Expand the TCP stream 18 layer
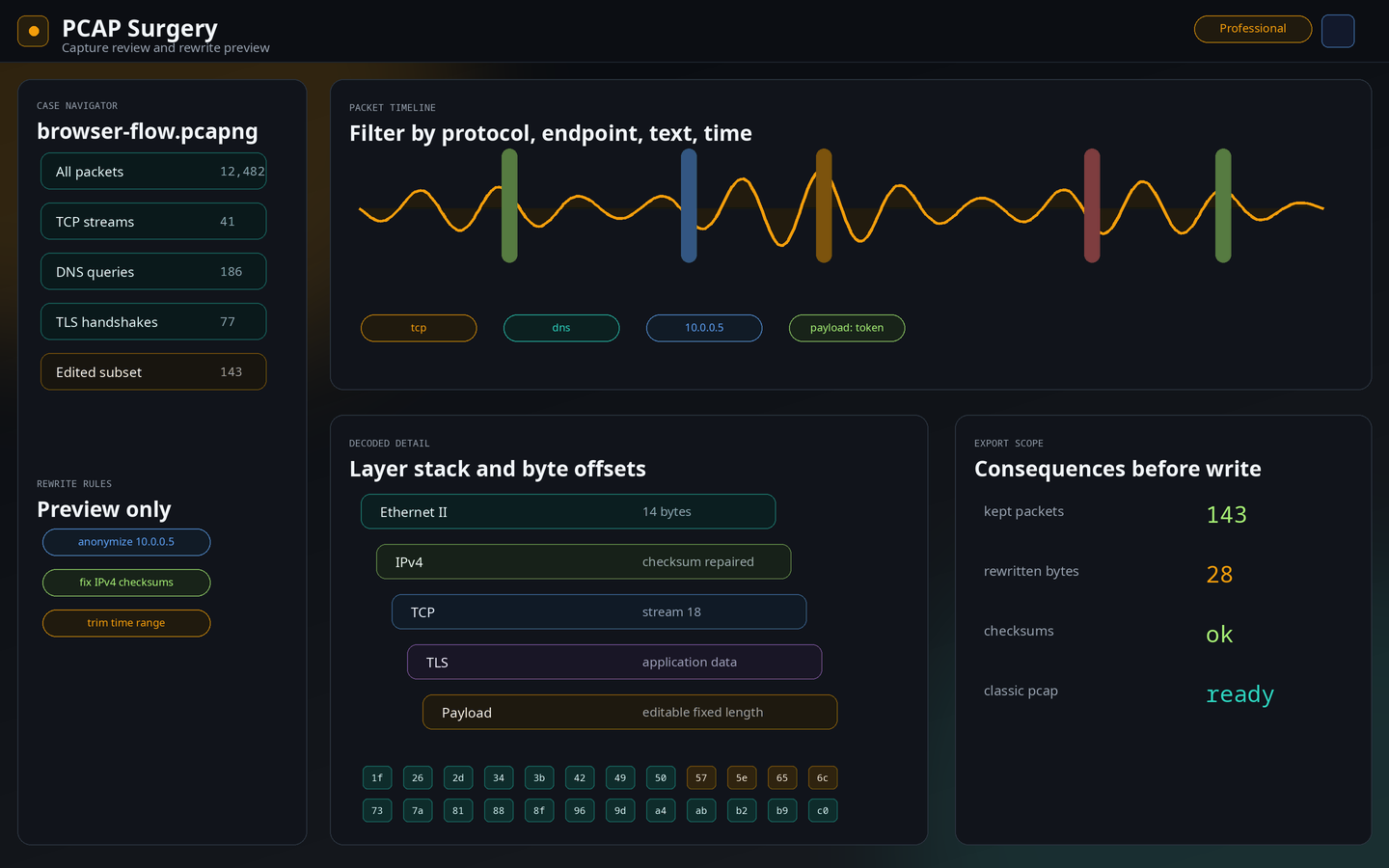The image size is (1389, 868). [599, 612]
